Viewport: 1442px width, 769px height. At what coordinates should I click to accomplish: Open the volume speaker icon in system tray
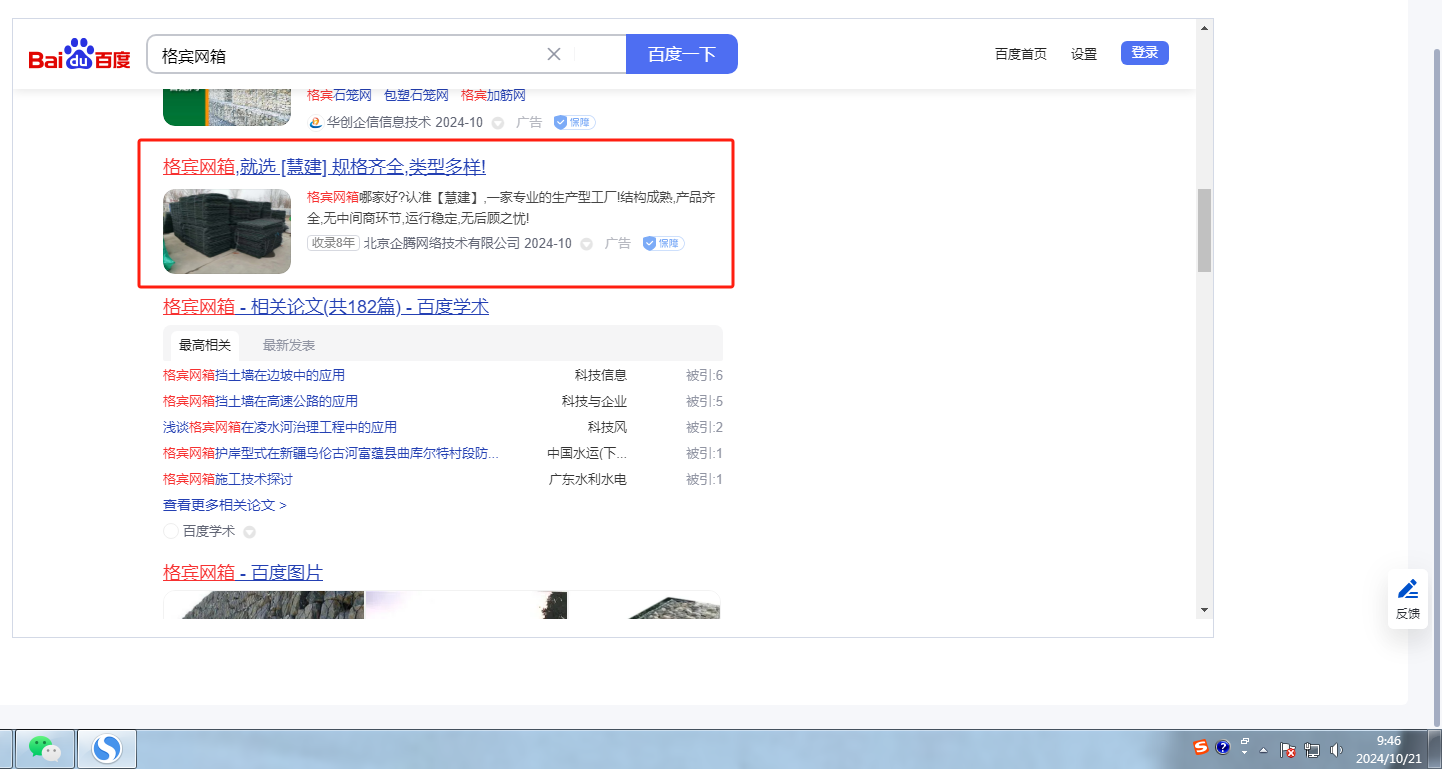pos(1337,749)
